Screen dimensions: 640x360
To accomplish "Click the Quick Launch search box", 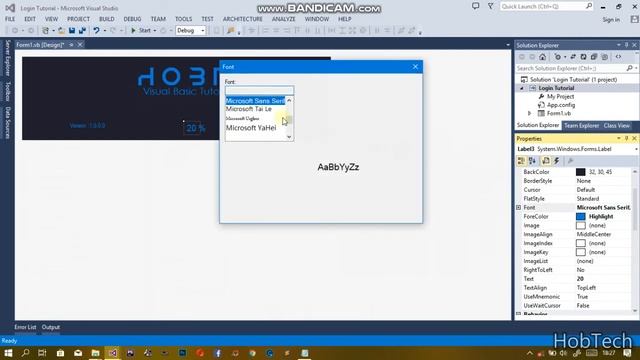I will click(547, 7).
